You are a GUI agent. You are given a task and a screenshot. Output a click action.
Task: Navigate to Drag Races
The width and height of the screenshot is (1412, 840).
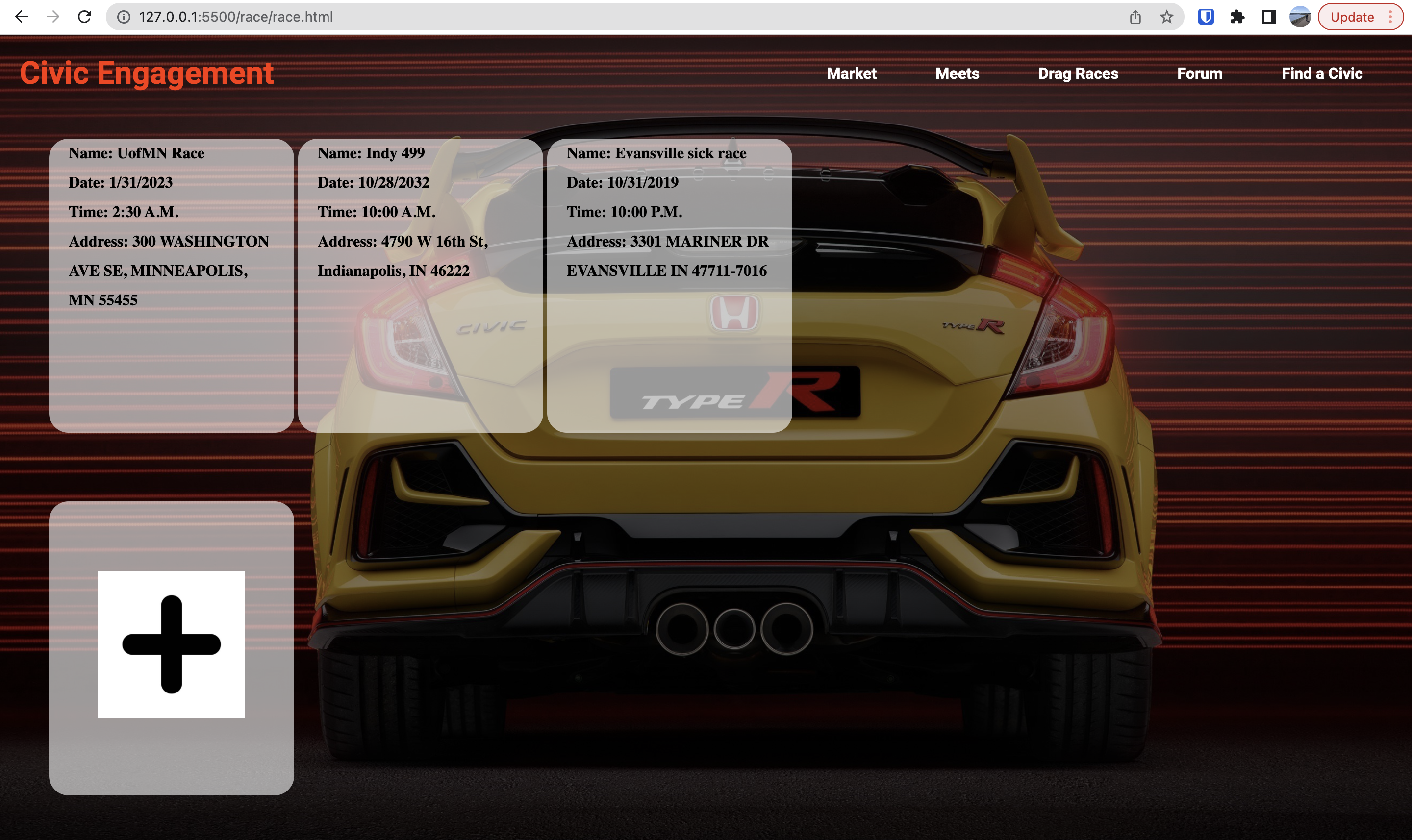1078,74
